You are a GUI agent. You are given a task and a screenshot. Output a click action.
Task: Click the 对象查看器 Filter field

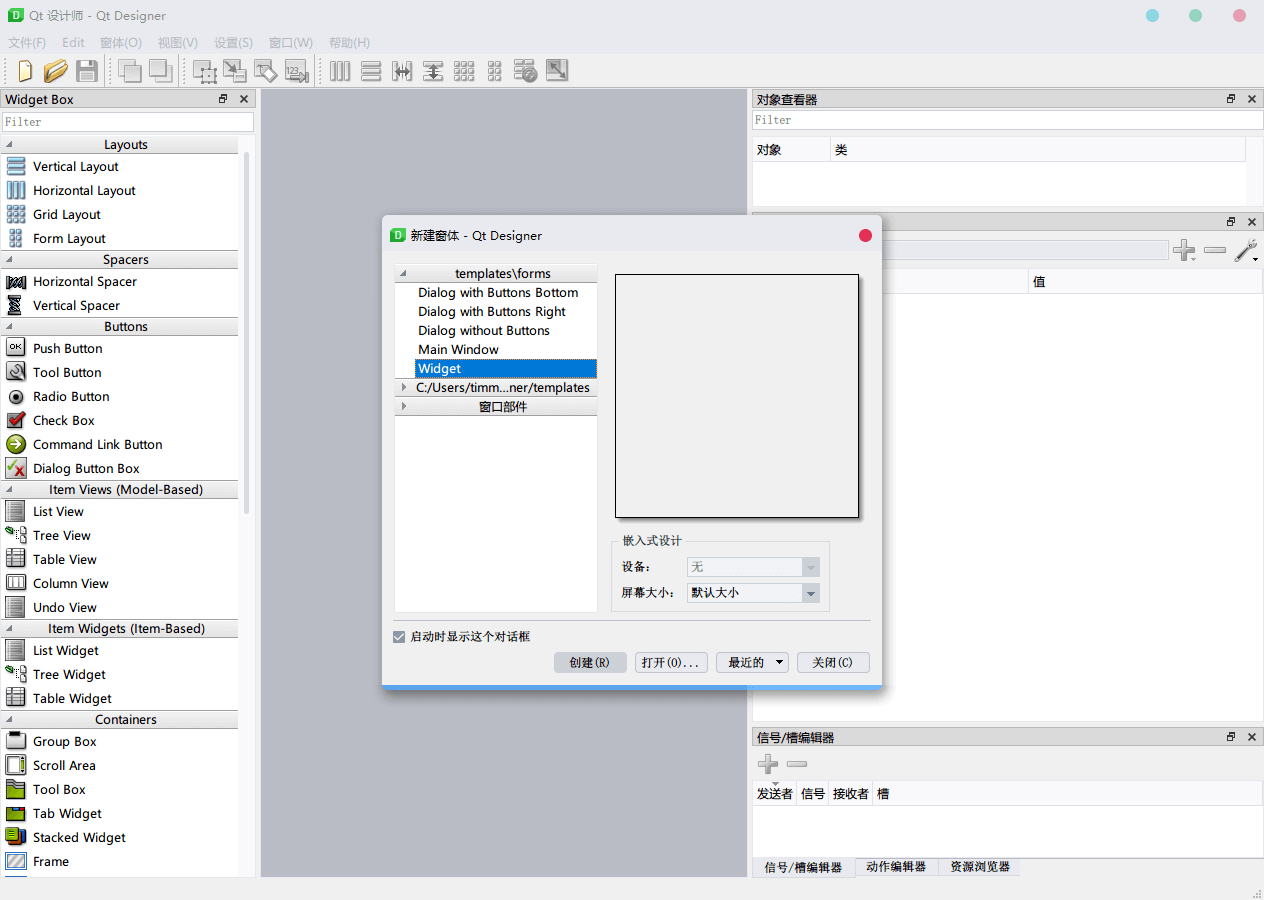(x=1008, y=120)
